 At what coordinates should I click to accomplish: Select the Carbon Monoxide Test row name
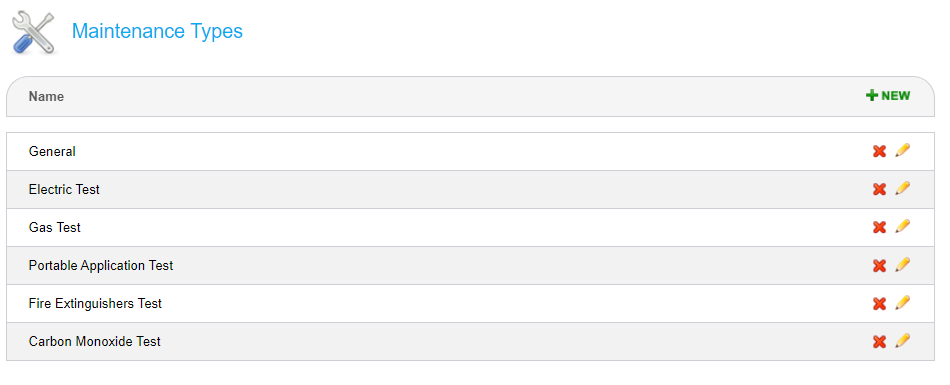[x=95, y=341]
